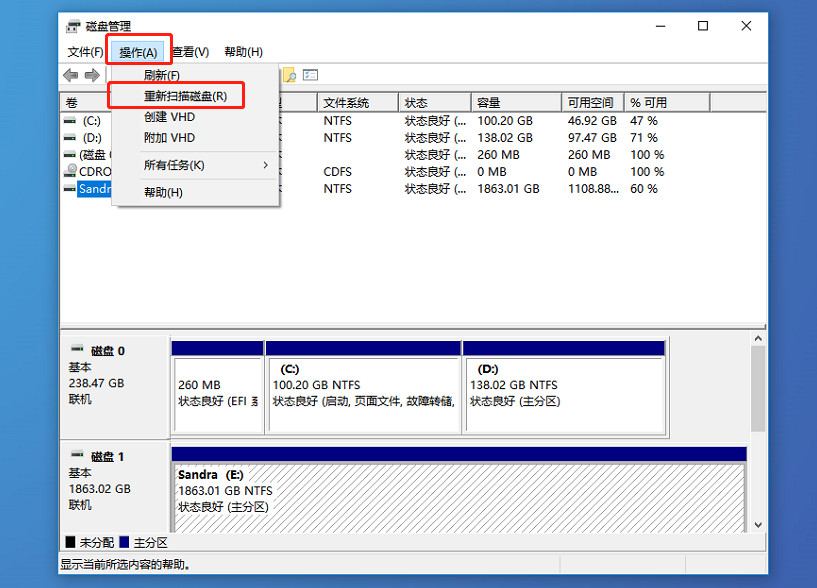Image resolution: width=817 pixels, height=588 pixels.
Task: Choose 创建 VHD from the Action menu
Action: point(169,117)
